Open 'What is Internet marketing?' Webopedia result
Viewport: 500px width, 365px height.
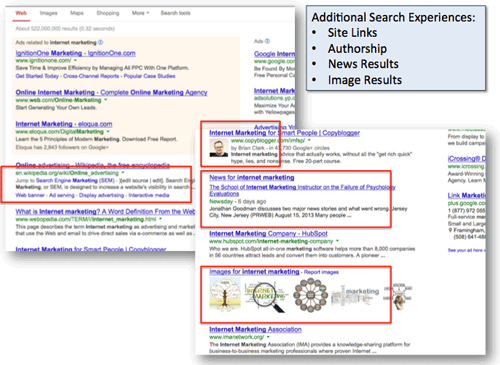point(105,211)
